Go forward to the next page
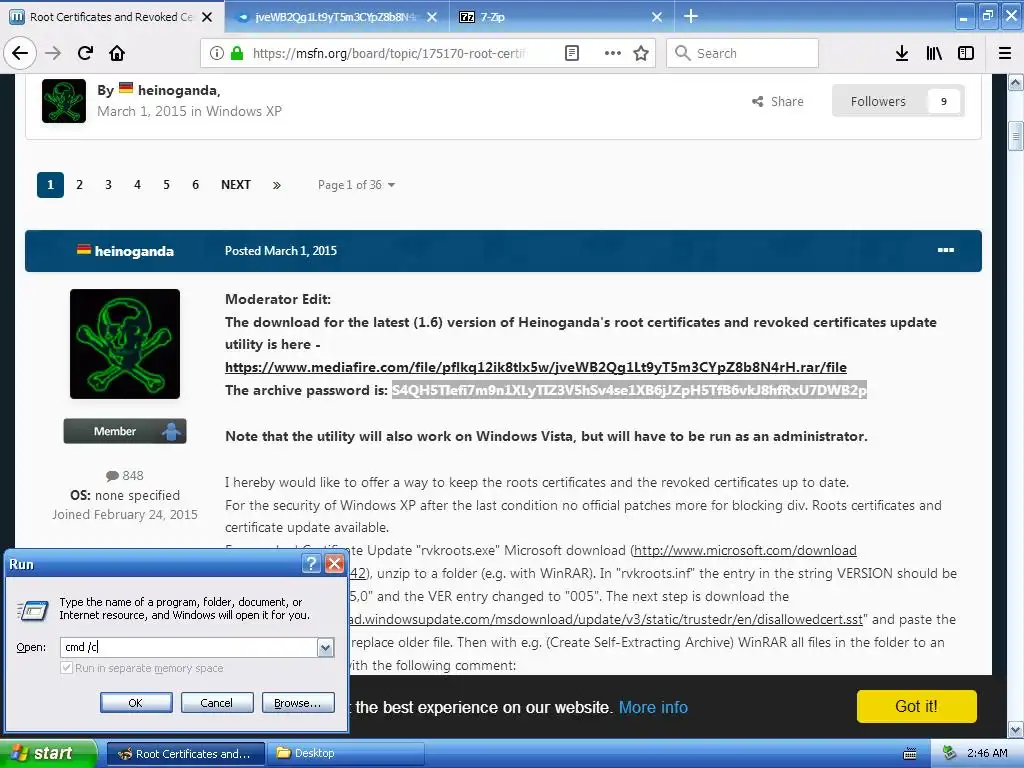 click(53, 53)
